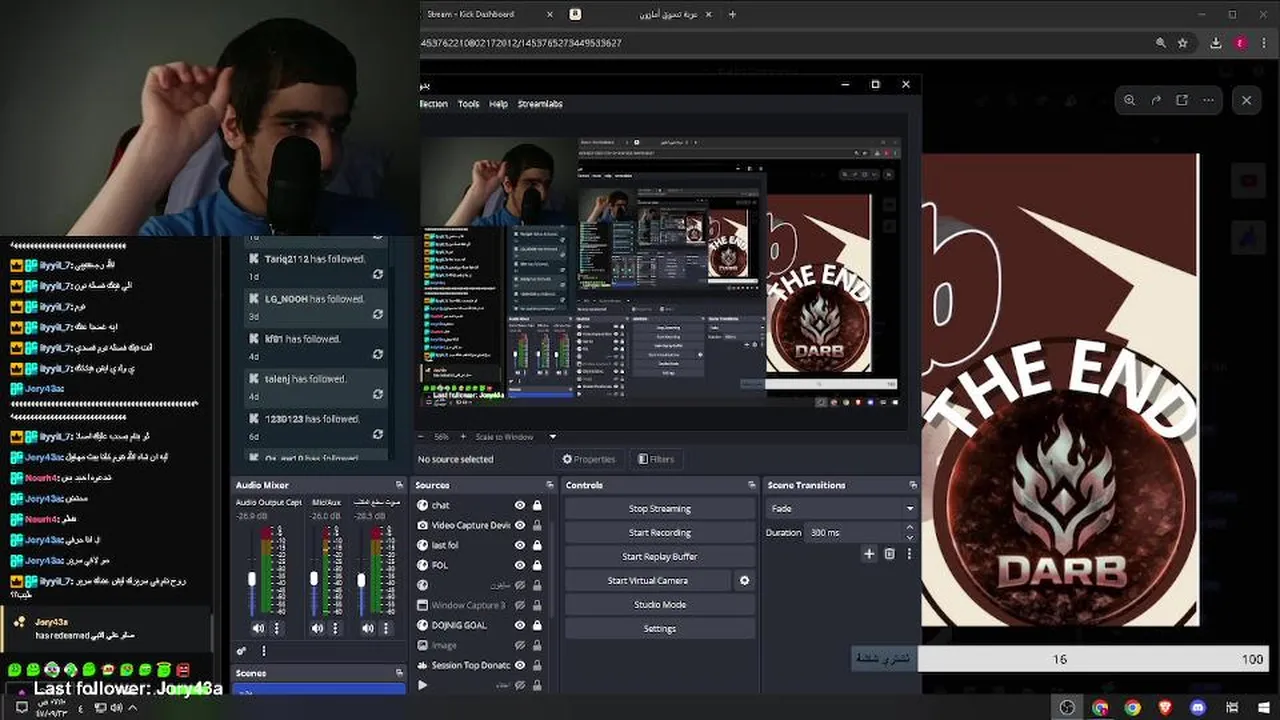1280x720 pixels.
Task: Increase transition Duration spinner up arrow
Action: (909, 529)
